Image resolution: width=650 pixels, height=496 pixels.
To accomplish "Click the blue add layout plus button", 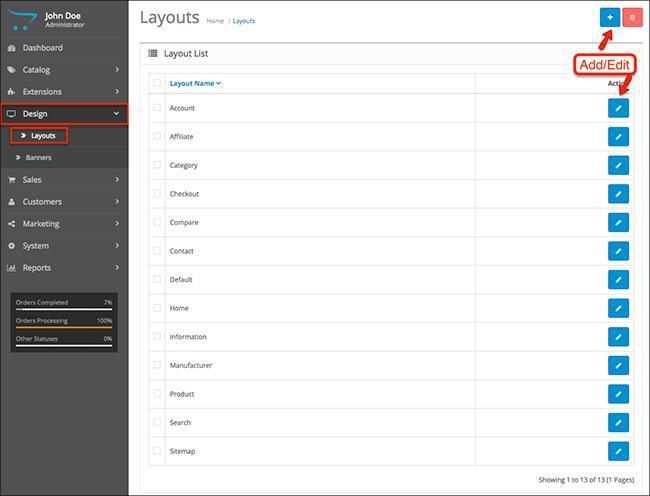I will pyautogui.click(x=609, y=17).
